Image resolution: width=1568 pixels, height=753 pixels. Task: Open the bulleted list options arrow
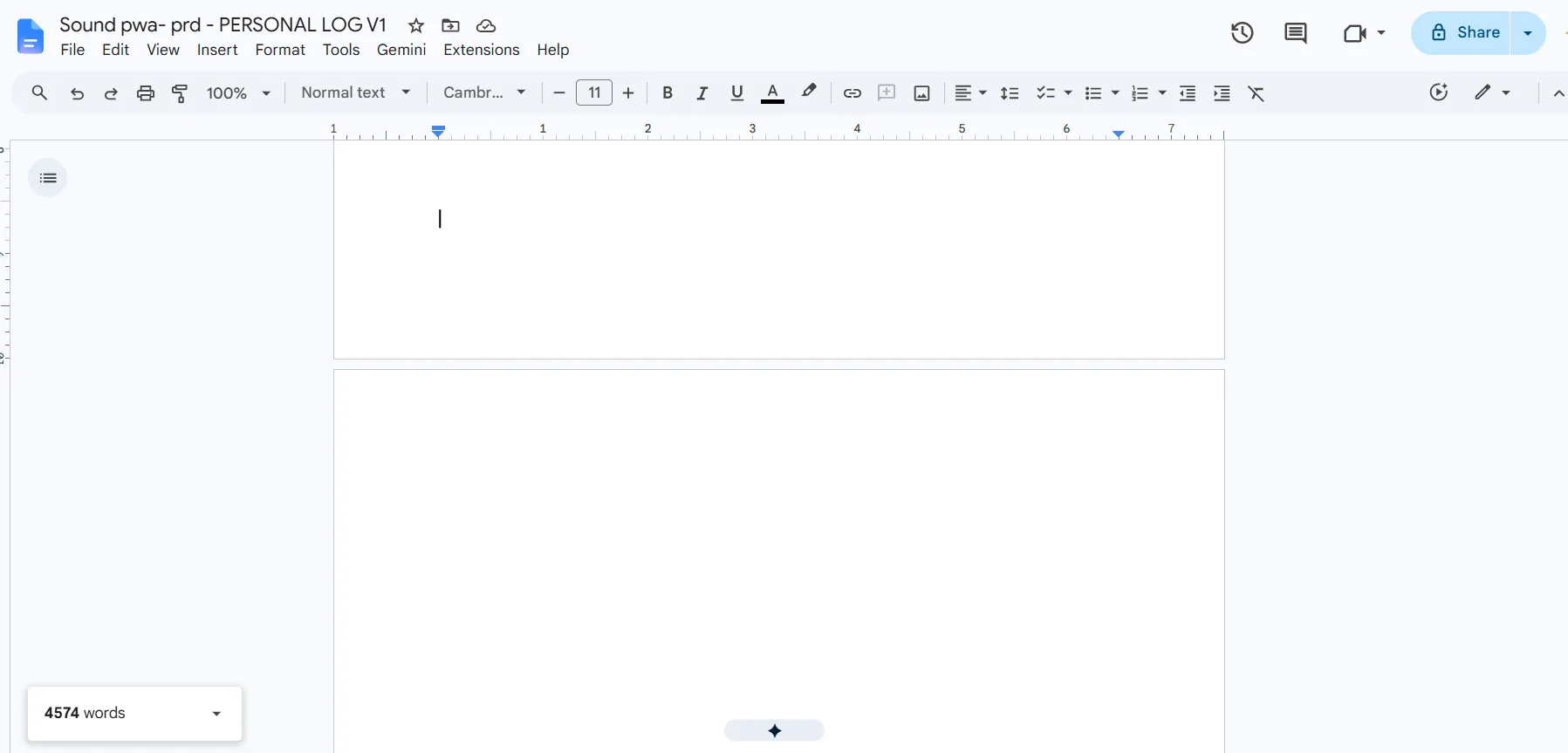click(x=1115, y=93)
